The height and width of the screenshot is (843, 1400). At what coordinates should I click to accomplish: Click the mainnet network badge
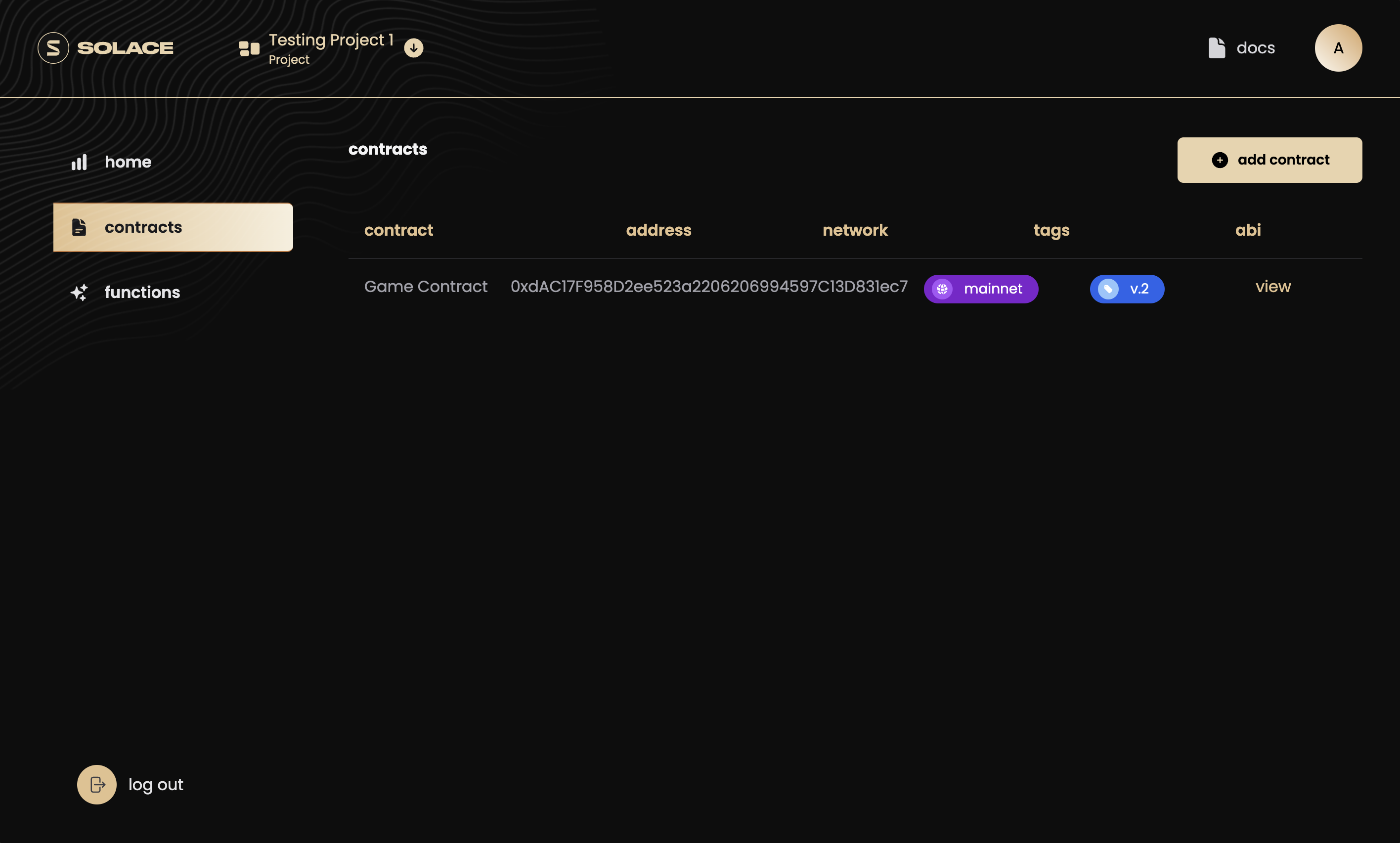pos(981,289)
